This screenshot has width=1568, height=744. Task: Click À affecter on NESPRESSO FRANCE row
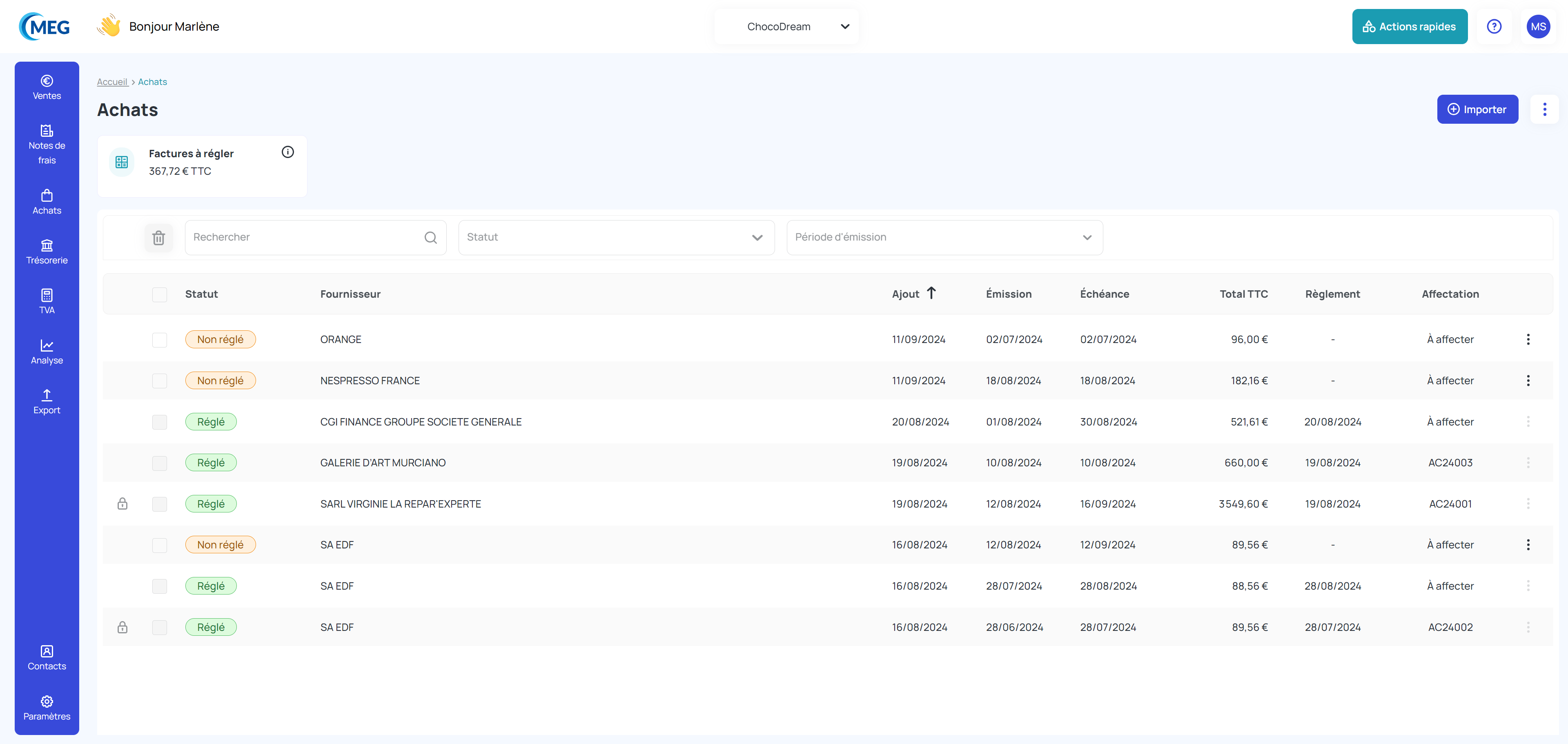pos(1450,381)
